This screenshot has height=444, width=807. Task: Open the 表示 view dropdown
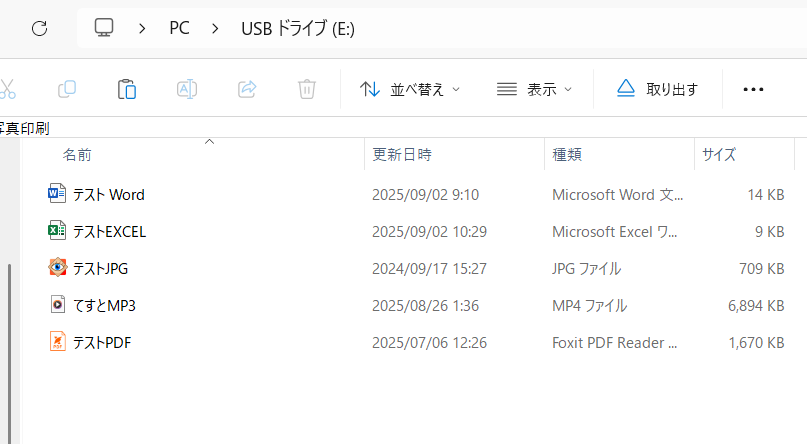(534, 89)
